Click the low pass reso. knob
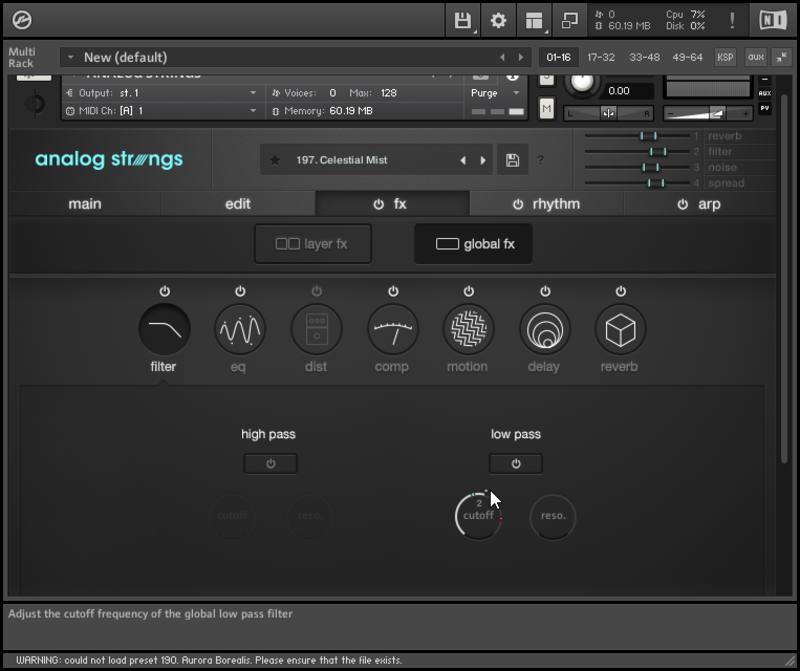The height and width of the screenshot is (671, 800). [553, 516]
